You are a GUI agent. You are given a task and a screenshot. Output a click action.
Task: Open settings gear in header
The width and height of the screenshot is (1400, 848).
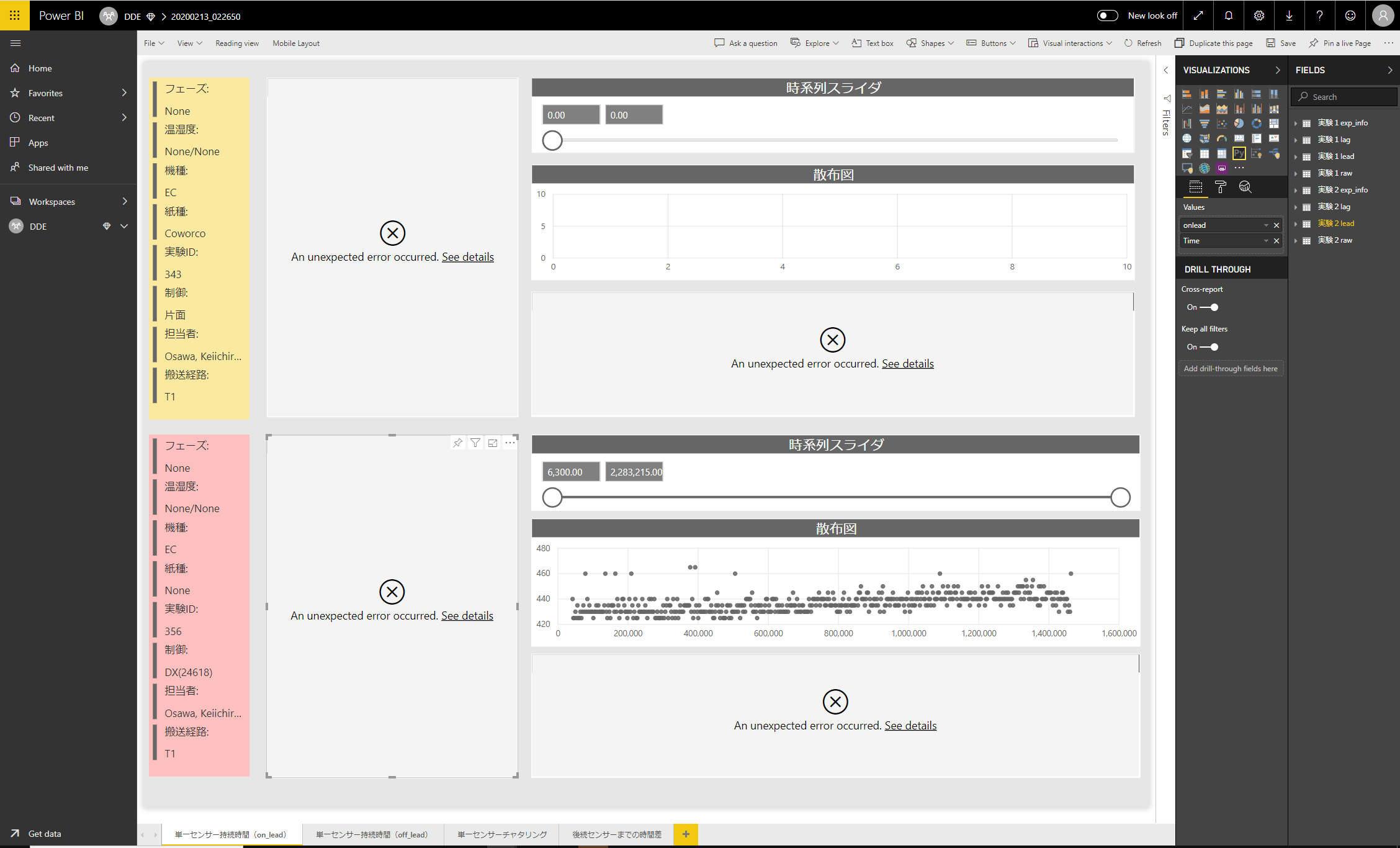pos(1259,16)
